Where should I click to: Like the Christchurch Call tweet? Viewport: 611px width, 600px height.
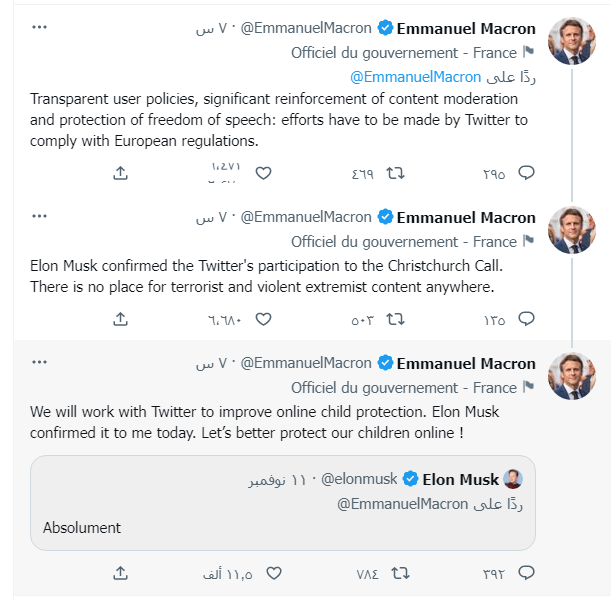coord(264,320)
